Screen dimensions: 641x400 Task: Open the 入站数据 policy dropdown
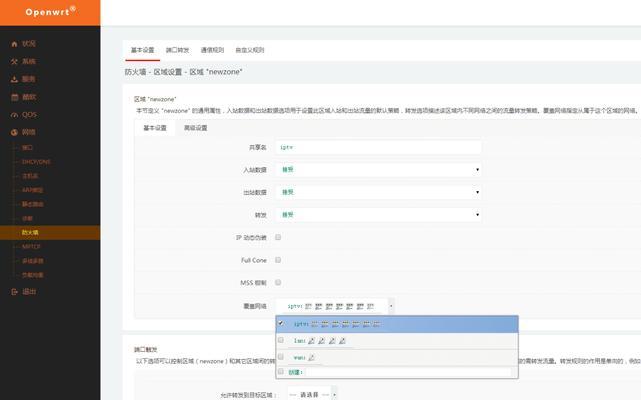[x=379, y=169]
